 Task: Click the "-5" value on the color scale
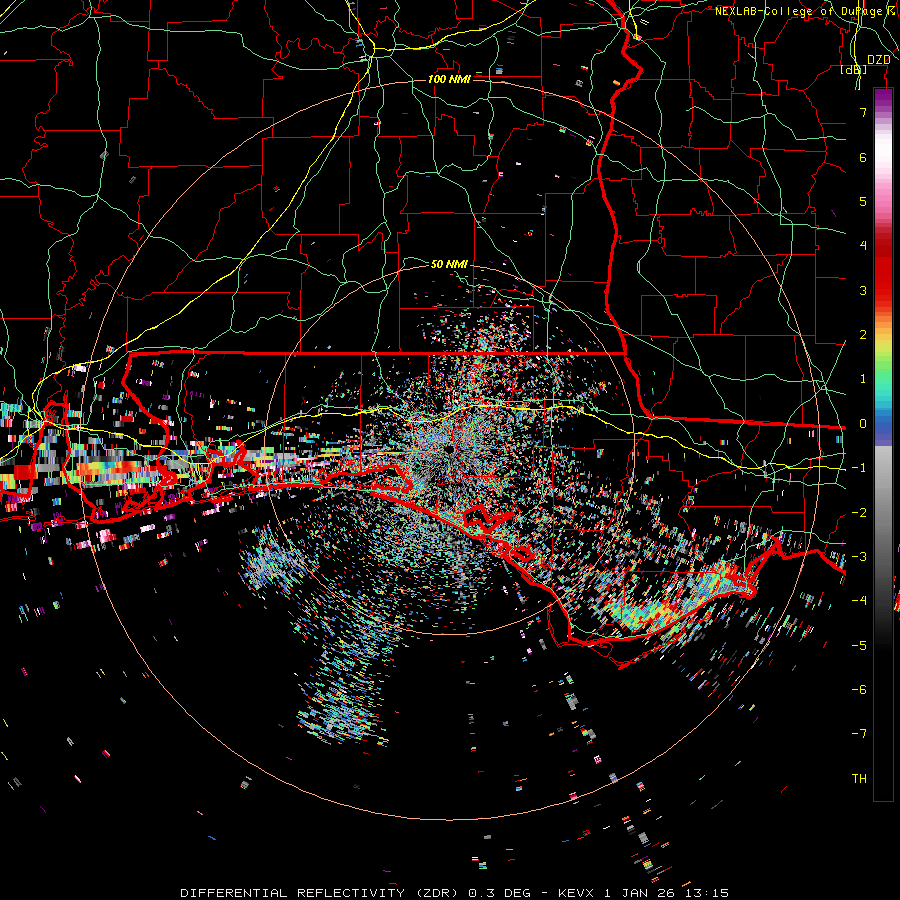(859, 646)
